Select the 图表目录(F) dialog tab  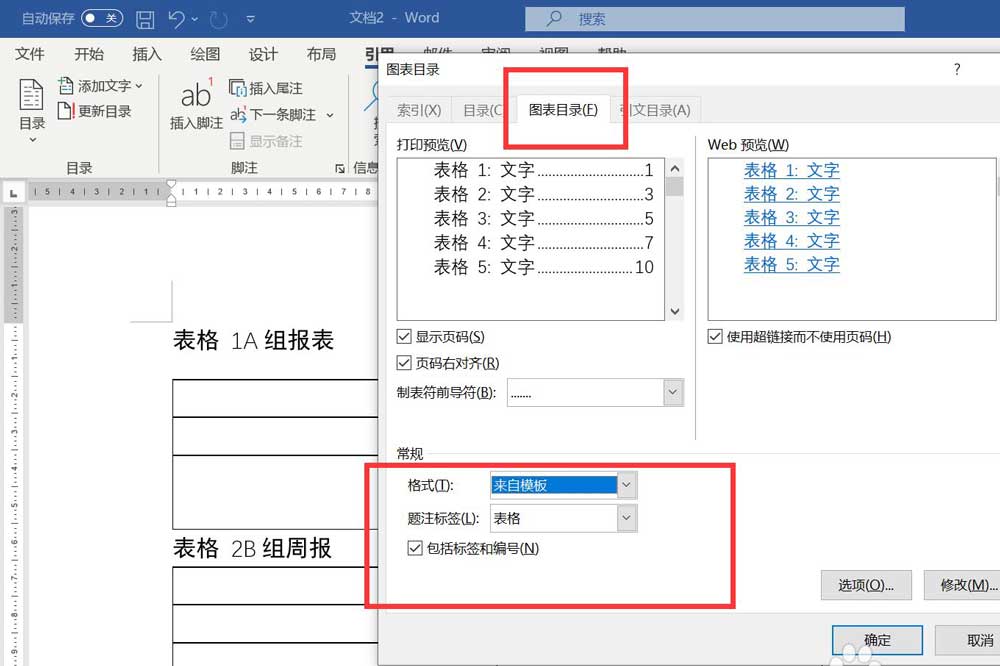tap(563, 110)
